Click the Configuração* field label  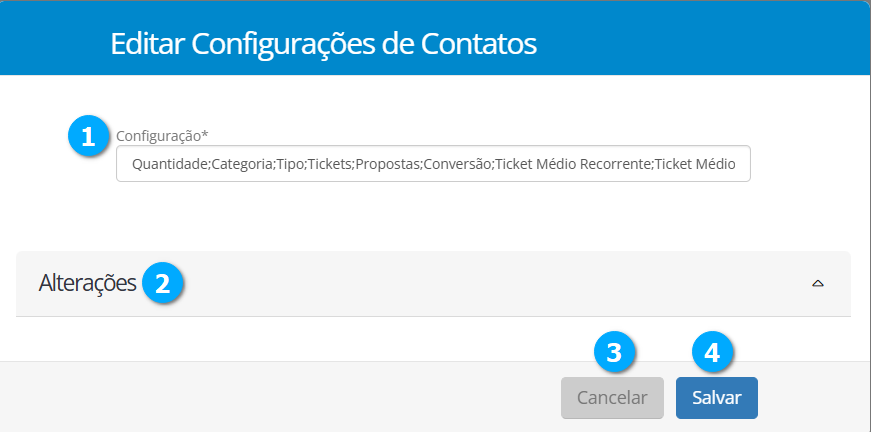point(161,134)
